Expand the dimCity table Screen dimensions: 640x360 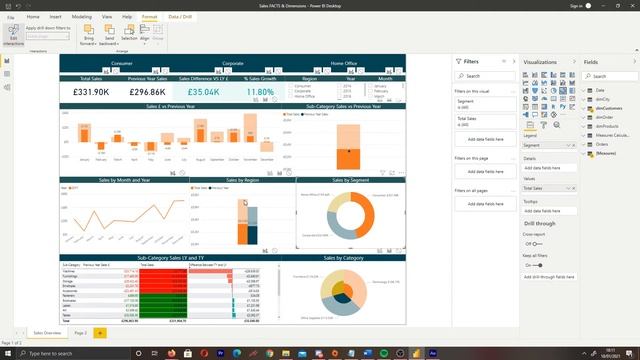pos(584,99)
